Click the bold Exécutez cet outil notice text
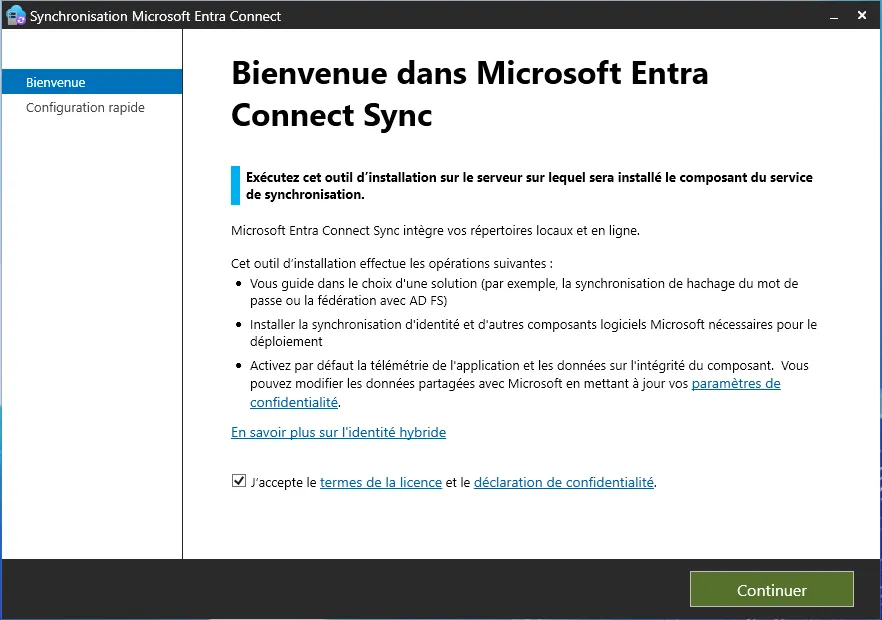 [x=528, y=186]
